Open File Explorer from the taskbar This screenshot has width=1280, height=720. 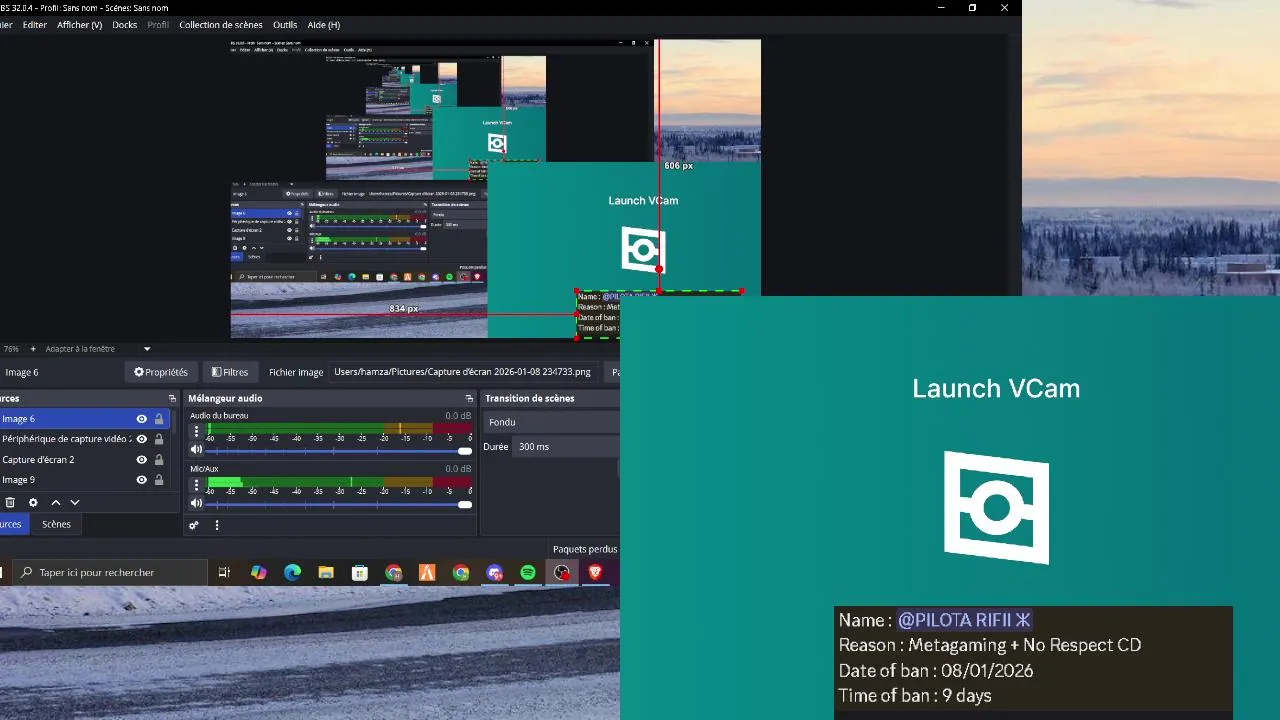(326, 573)
